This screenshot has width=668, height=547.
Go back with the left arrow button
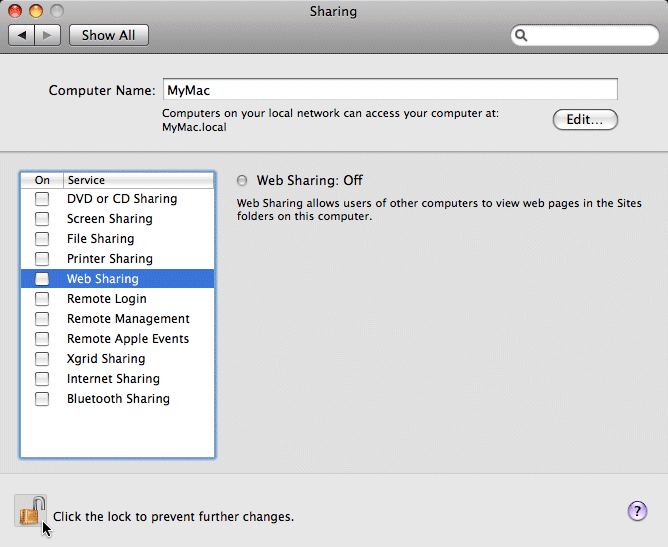(23, 35)
